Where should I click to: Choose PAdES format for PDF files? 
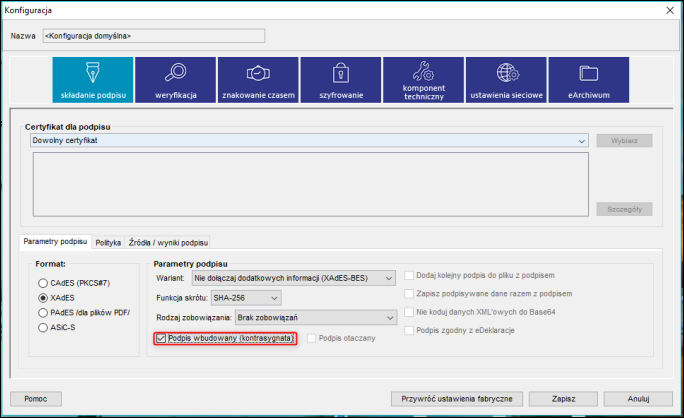(x=43, y=313)
